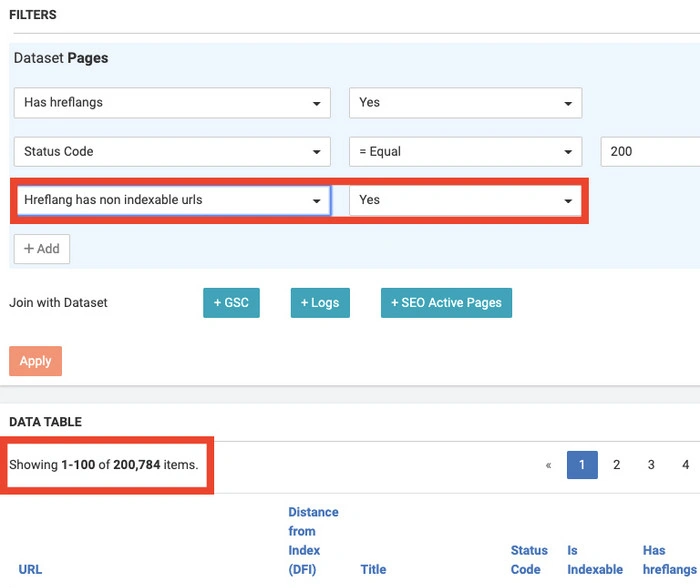Join with the + Logs dataset
Viewport: 700px width, 588px height.
(x=320, y=303)
